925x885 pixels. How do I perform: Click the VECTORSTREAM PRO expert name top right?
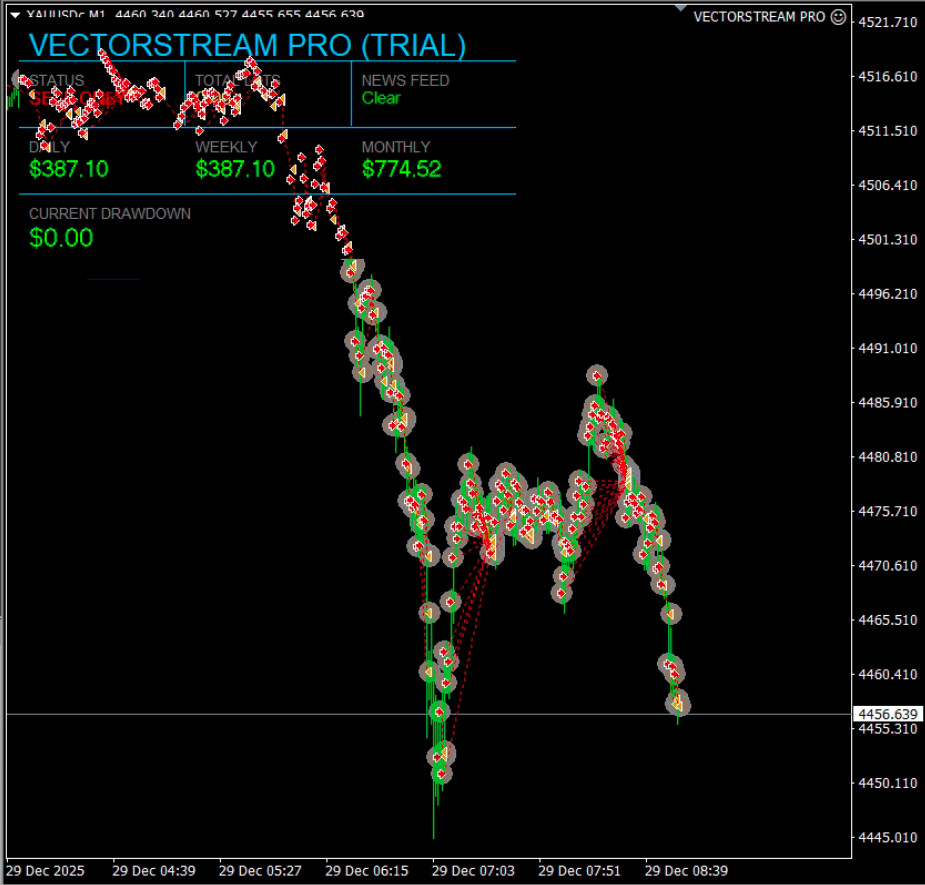[x=759, y=17]
